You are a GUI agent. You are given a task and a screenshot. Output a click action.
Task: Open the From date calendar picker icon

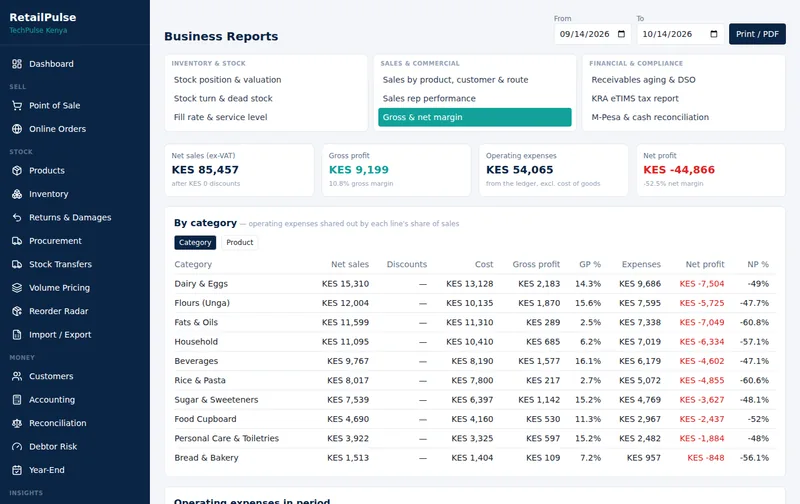pos(621,34)
